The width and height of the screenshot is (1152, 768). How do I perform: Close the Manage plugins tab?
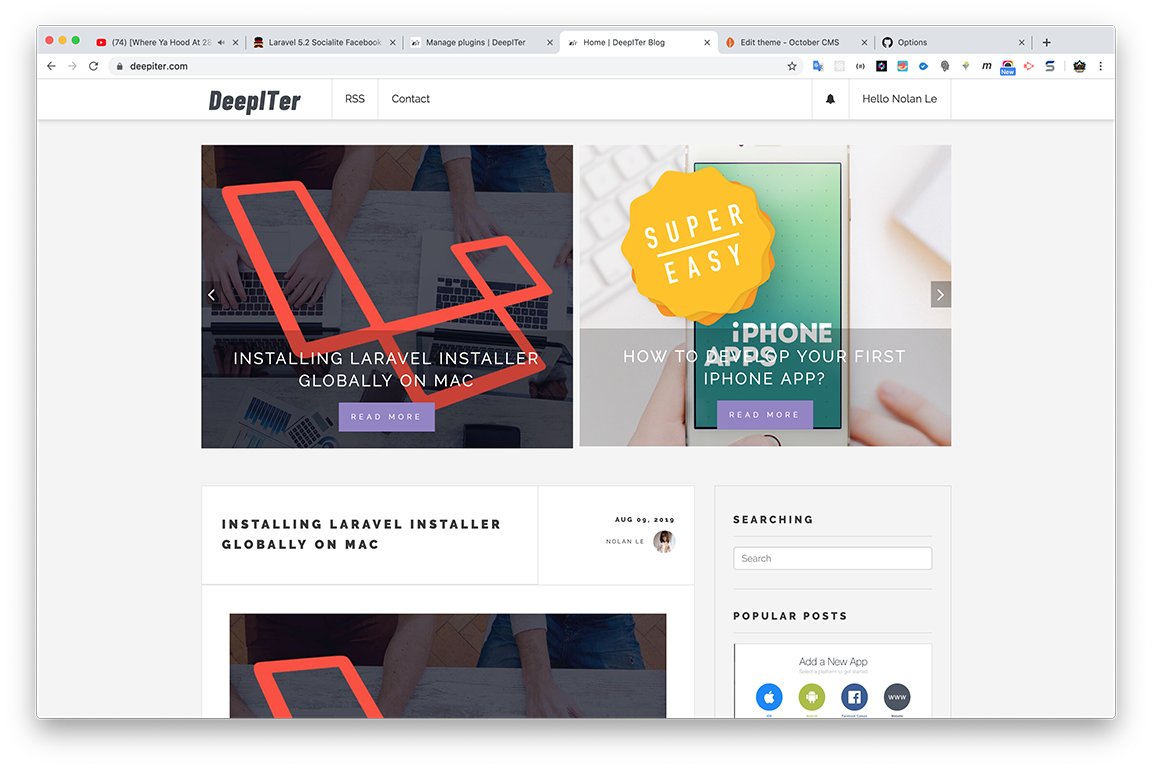[x=550, y=43]
